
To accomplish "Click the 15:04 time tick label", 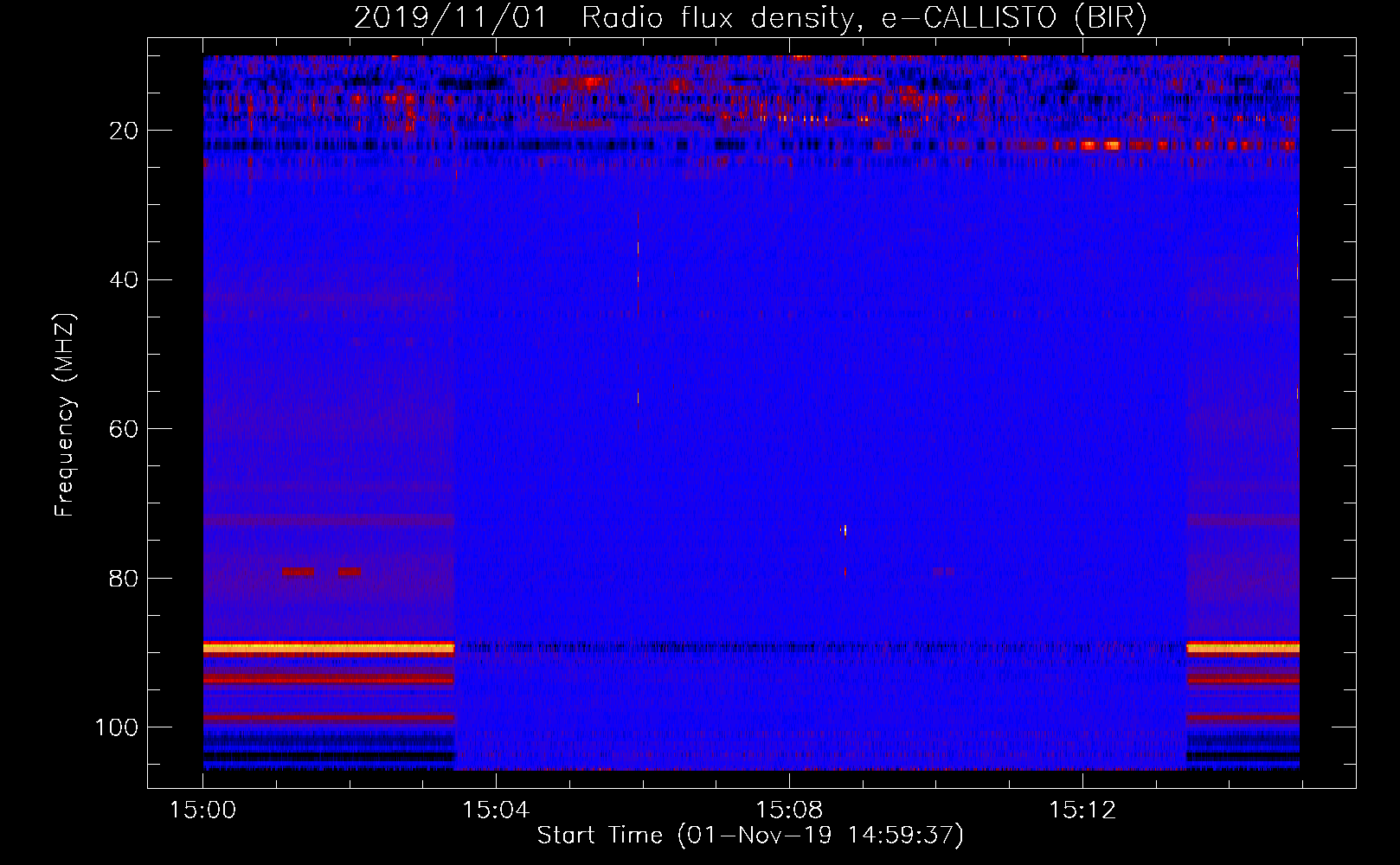I will click(496, 811).
